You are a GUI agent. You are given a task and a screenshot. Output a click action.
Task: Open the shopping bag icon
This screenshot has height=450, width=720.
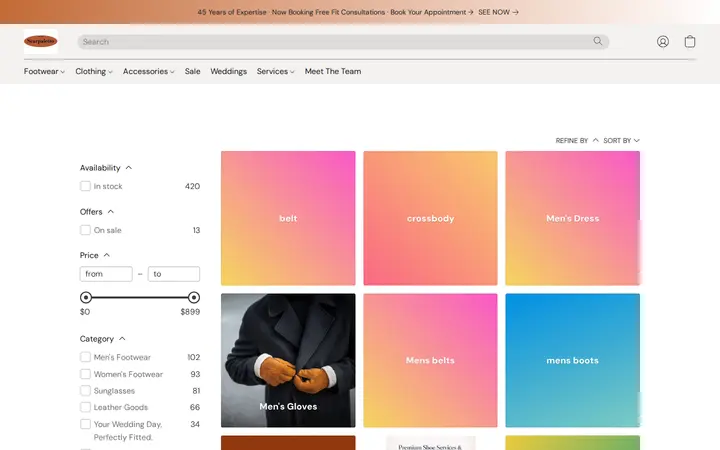690,41
